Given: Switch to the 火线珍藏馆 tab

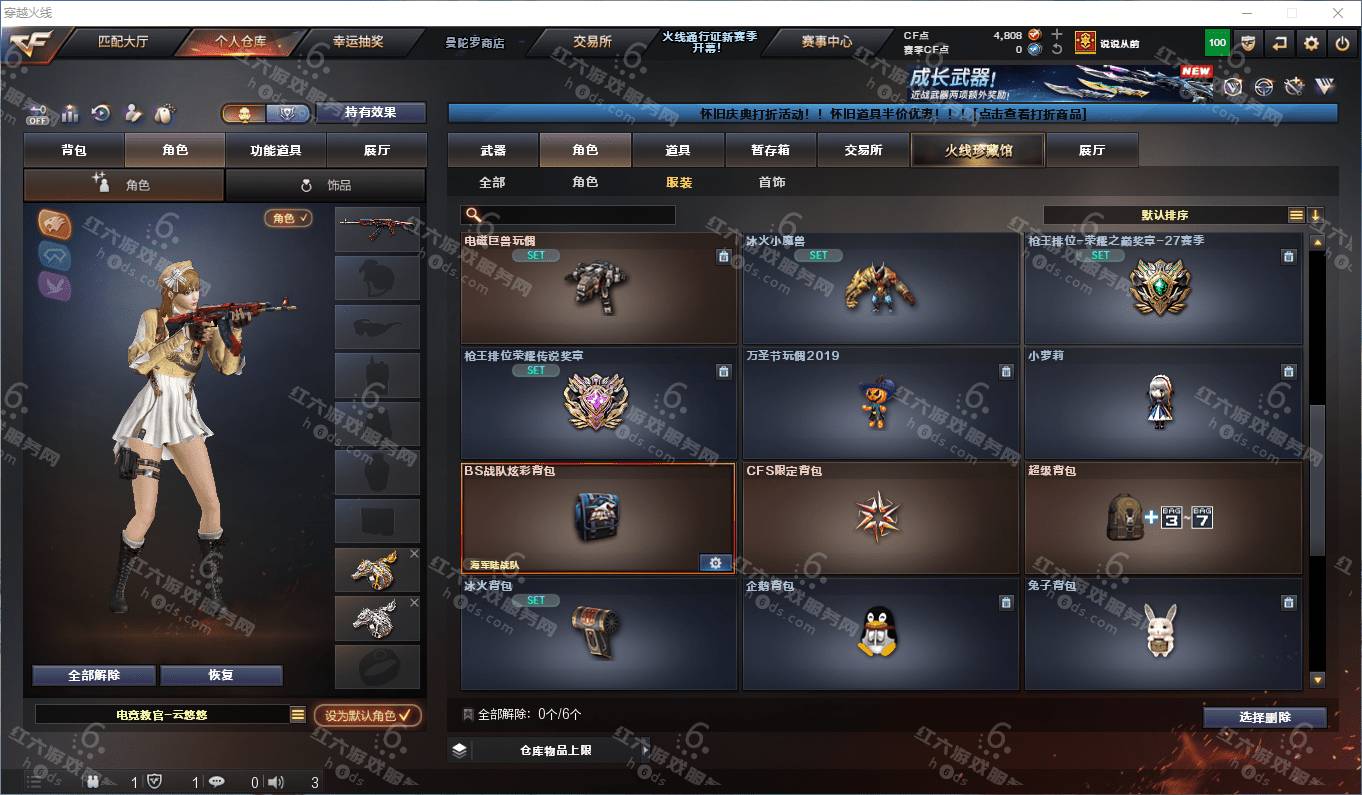Looking at the screenshot, I should point(977,150).
